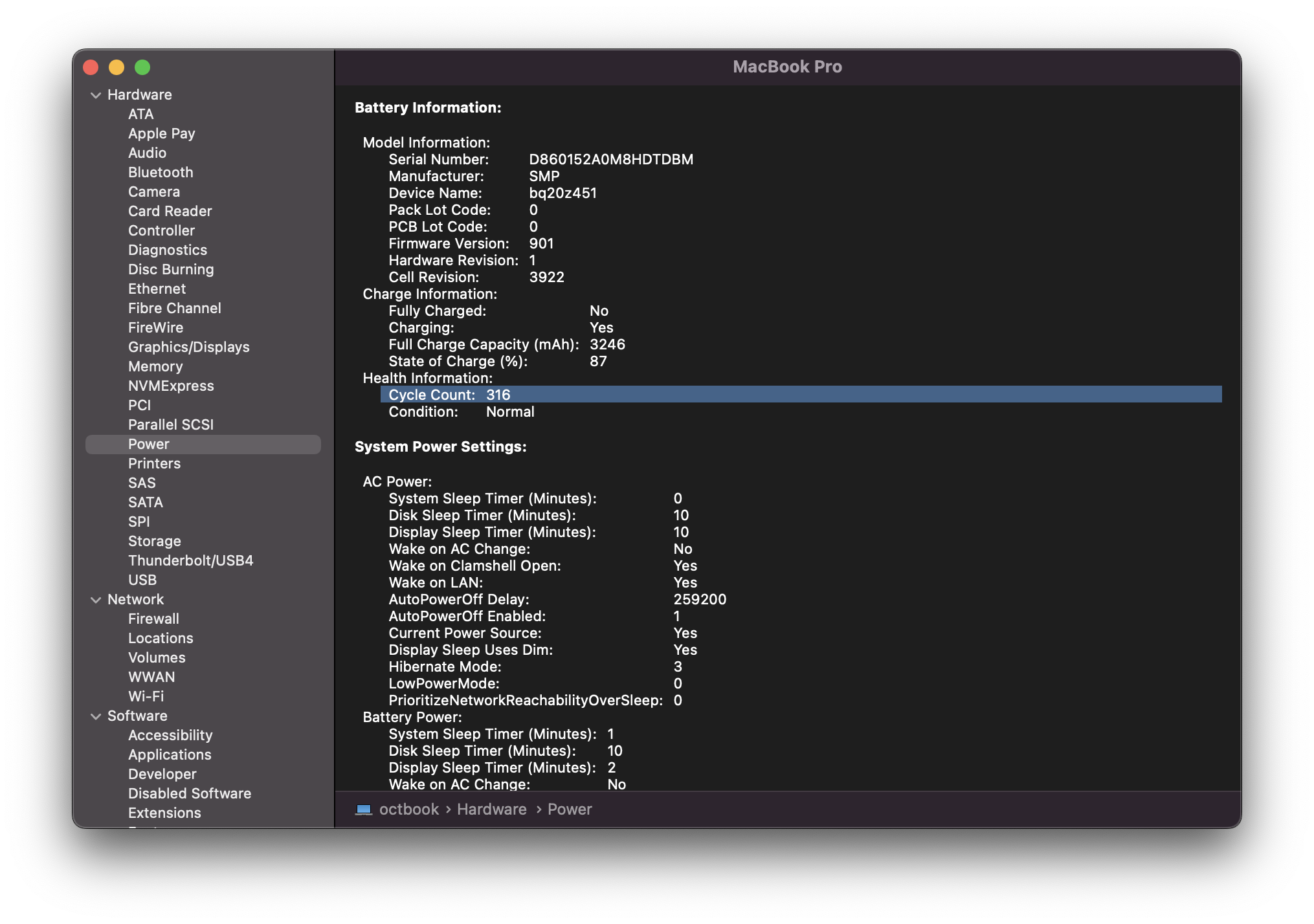Click the yellow minimize window button
Viewport: 1314px width, 924px height.
(117, 67)
